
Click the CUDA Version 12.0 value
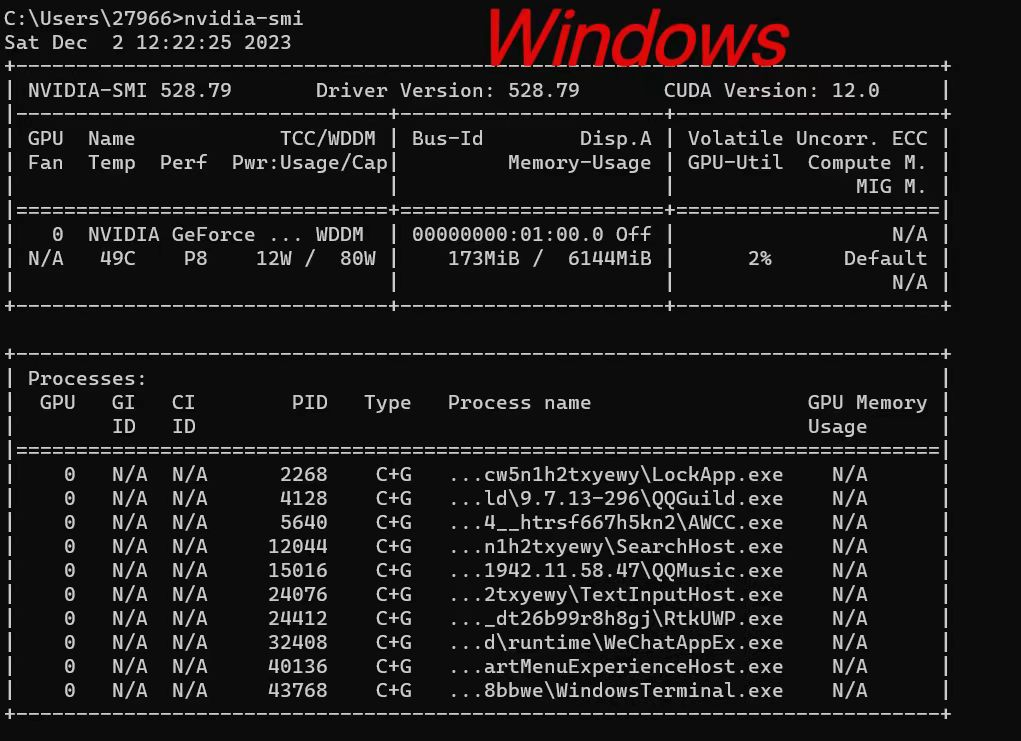pos(771,91)
